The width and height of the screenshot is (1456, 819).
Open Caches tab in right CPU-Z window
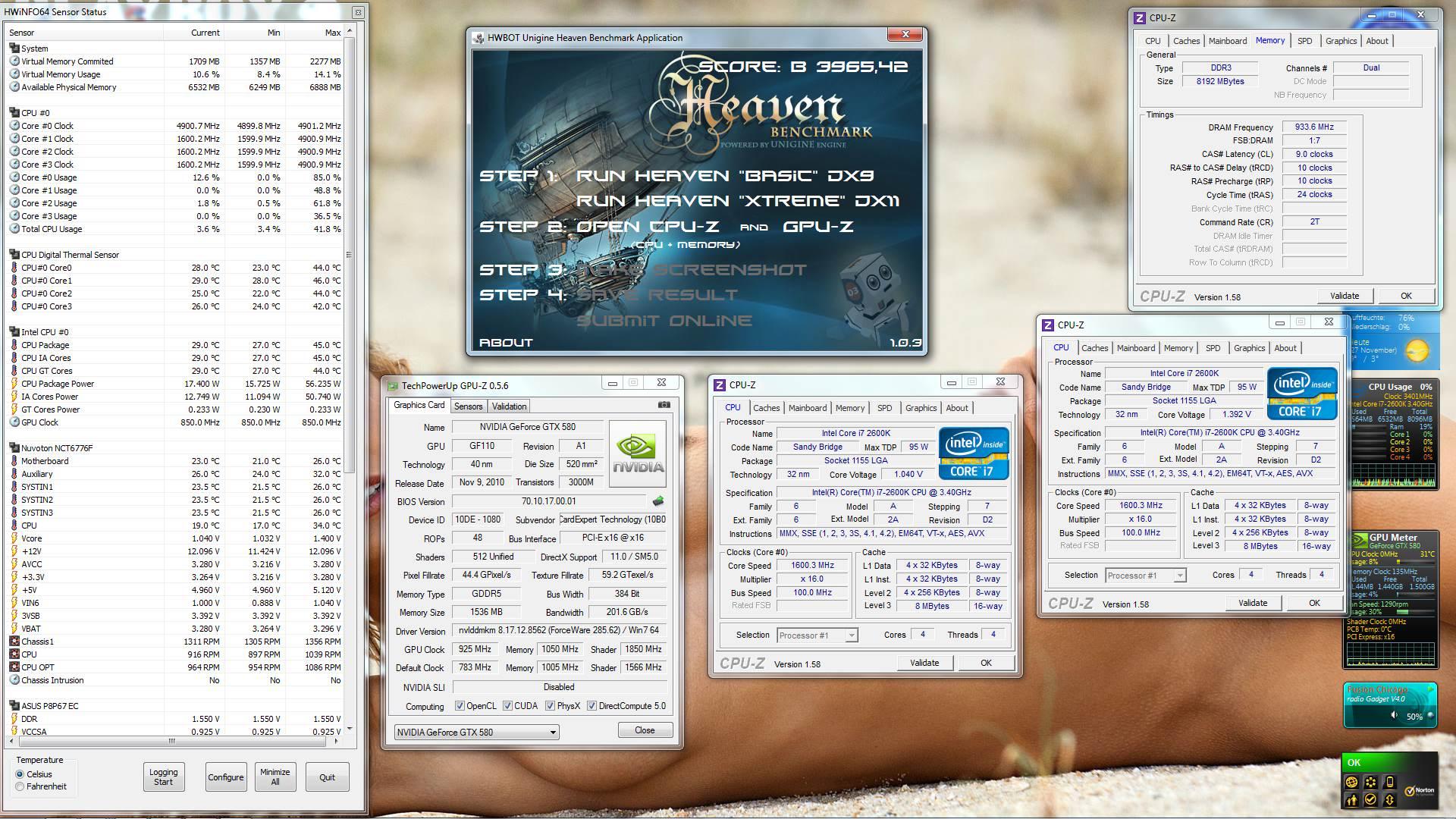tap(1094, 348)
